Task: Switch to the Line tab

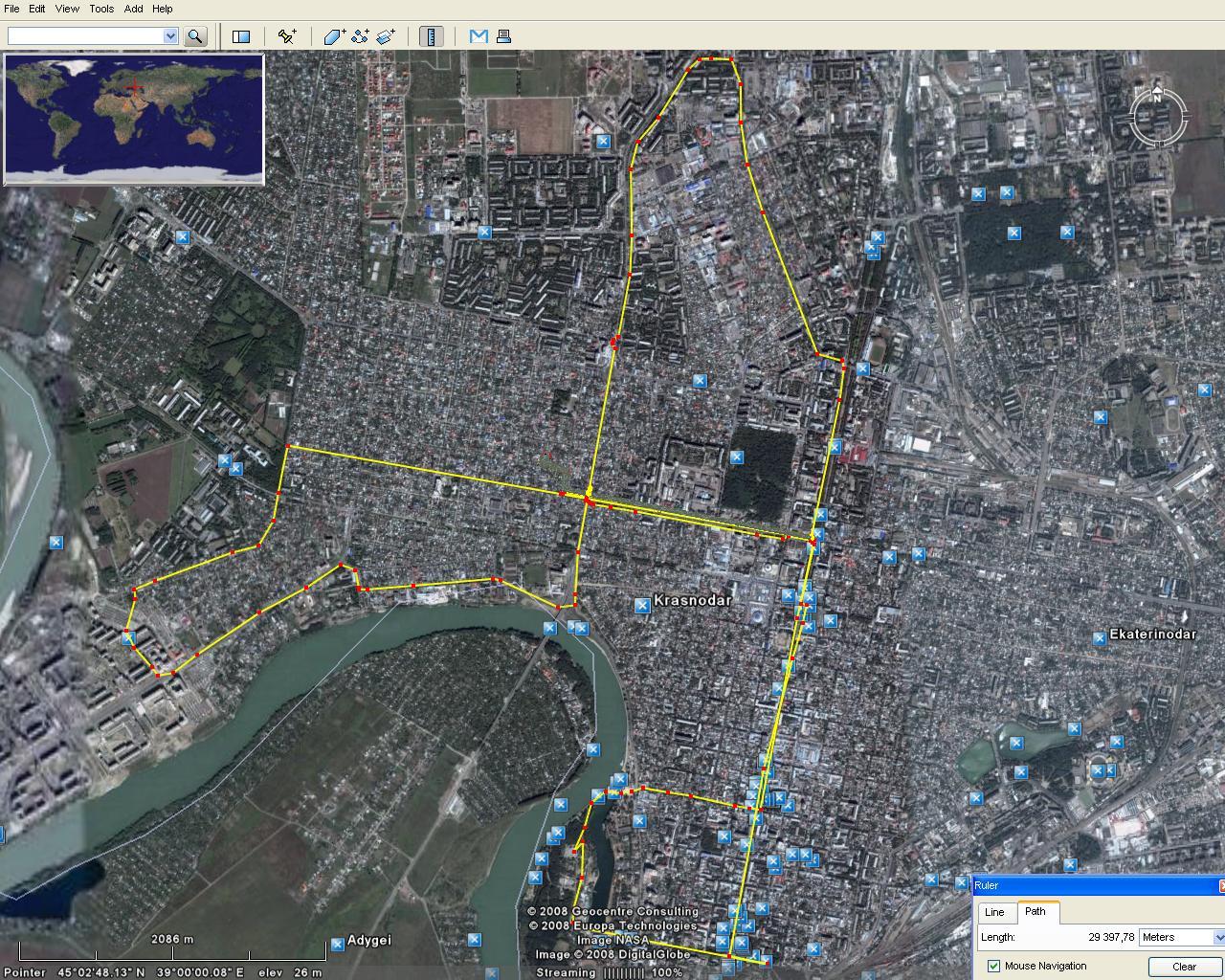Action: pos(994,912)
